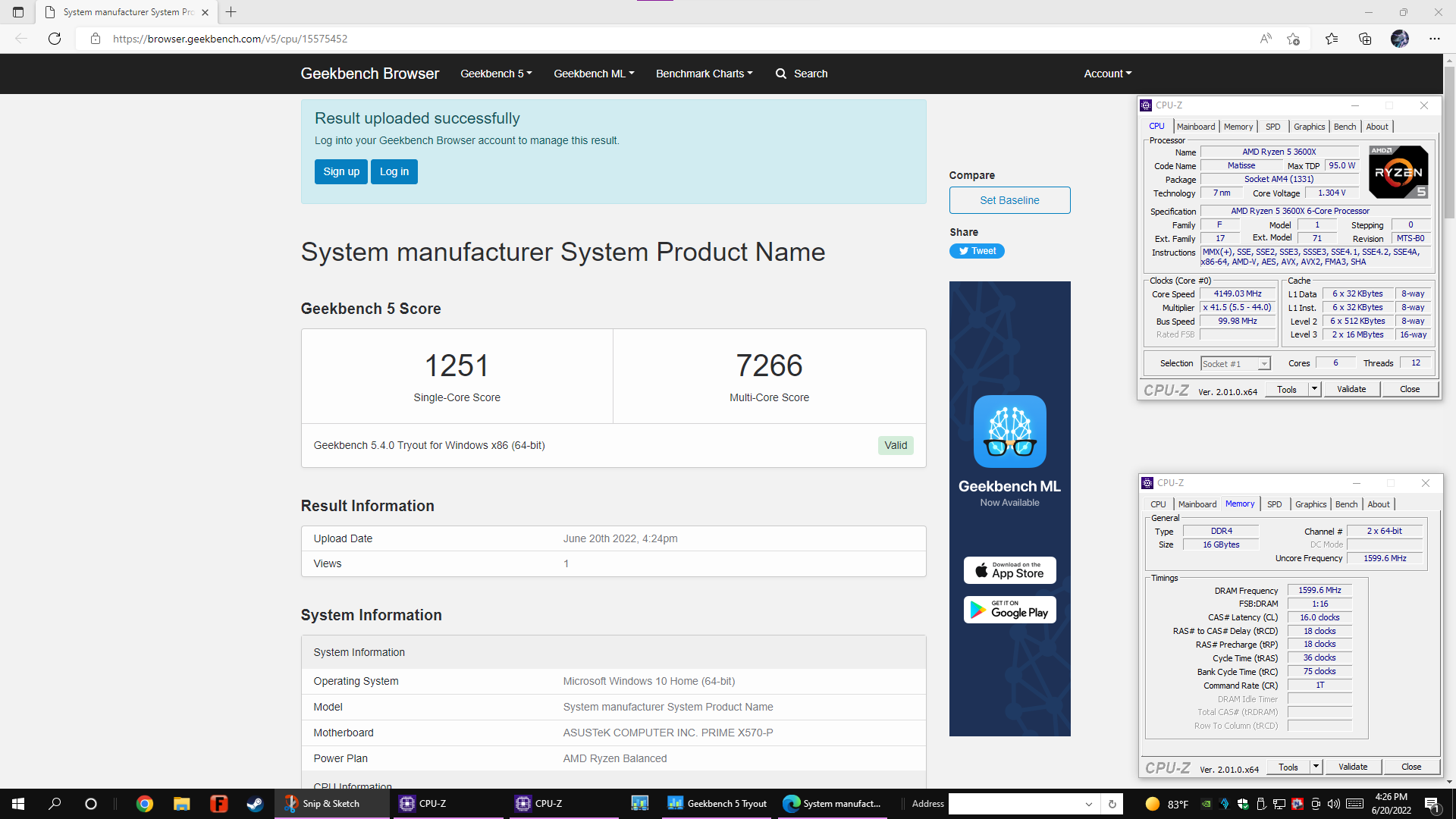Open Windows Security shield tray icon
The width and height of the screenshot is (1456, 819).
point(1242,804)
